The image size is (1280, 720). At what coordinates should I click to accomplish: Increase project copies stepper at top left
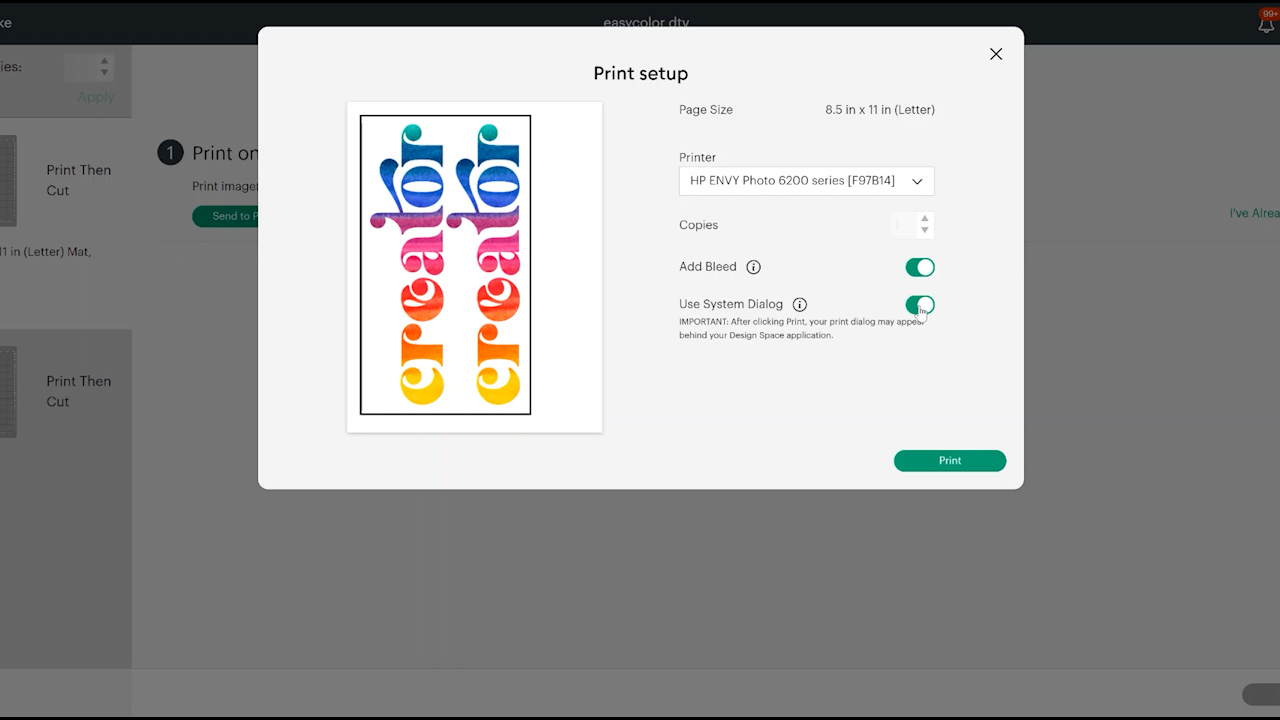click(x=104, y=62)
